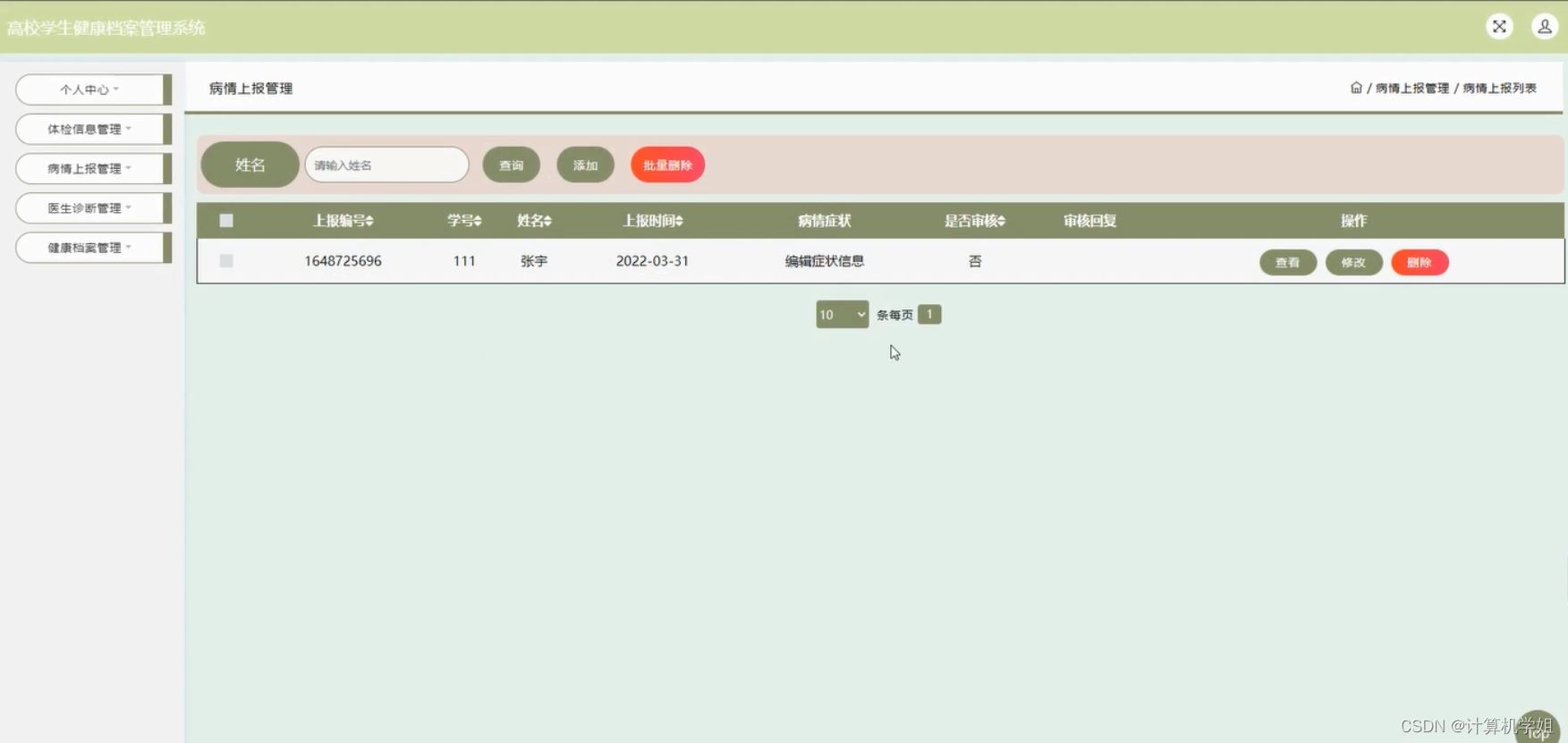
Task: Click 病情症状 column header
Action: [825, 221]
